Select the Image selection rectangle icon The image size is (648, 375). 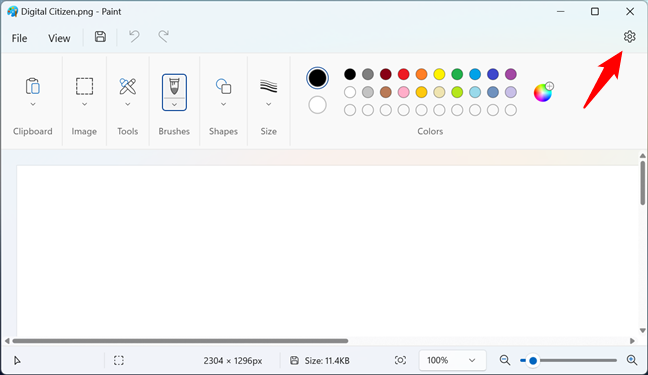(84, 86)
